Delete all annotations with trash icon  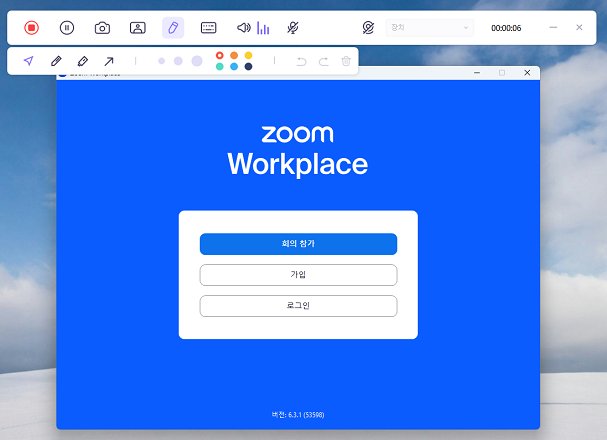[x=346, y=61]
